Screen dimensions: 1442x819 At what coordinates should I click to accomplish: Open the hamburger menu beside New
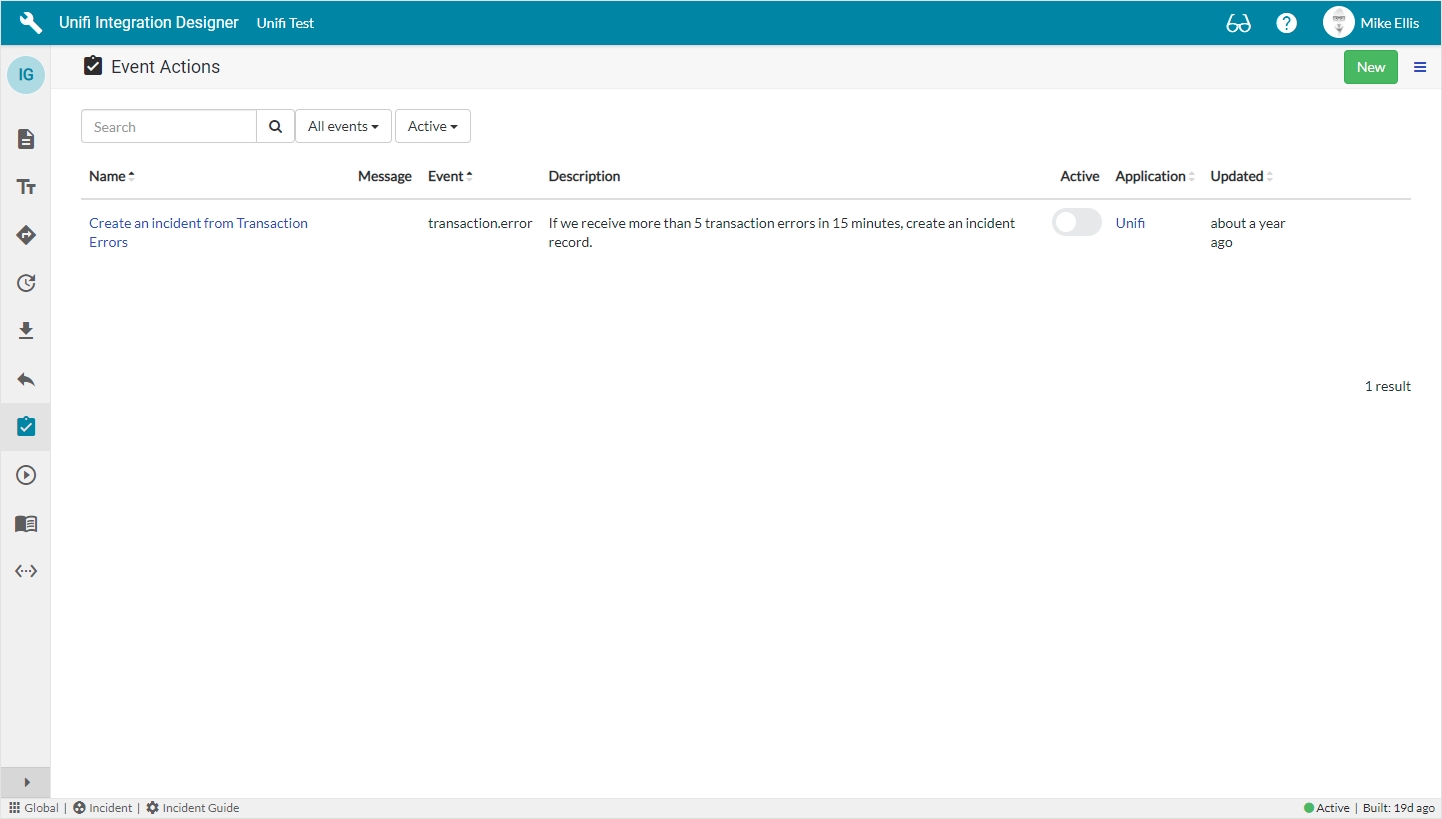pyautogui.click(x=1420, y=67)
